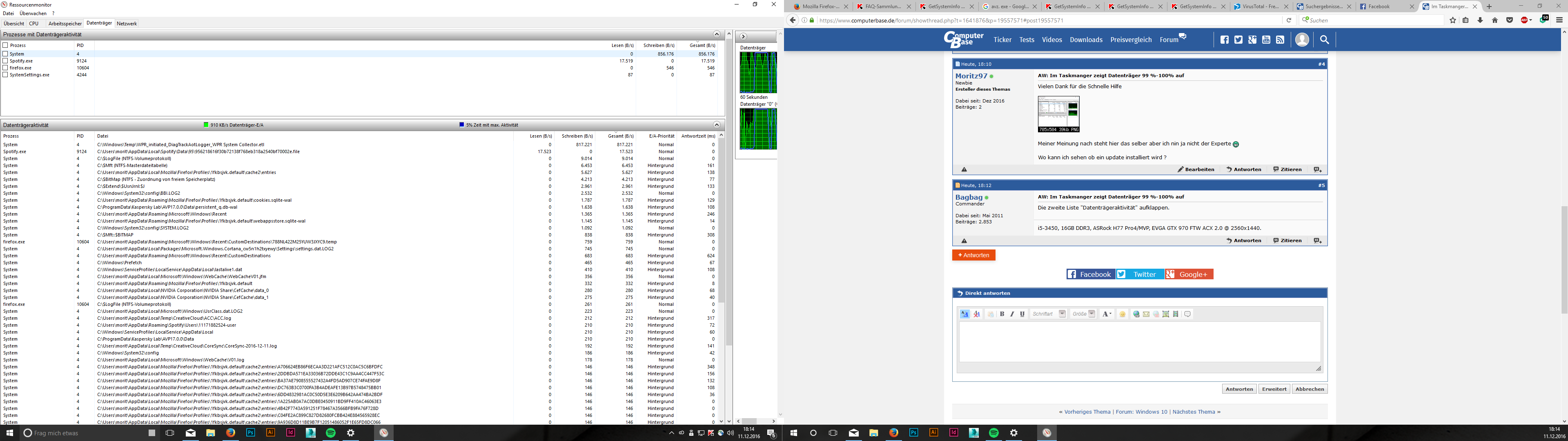
Task: Check the Spotify.exe process checkbox
Action: pos(5,61)
